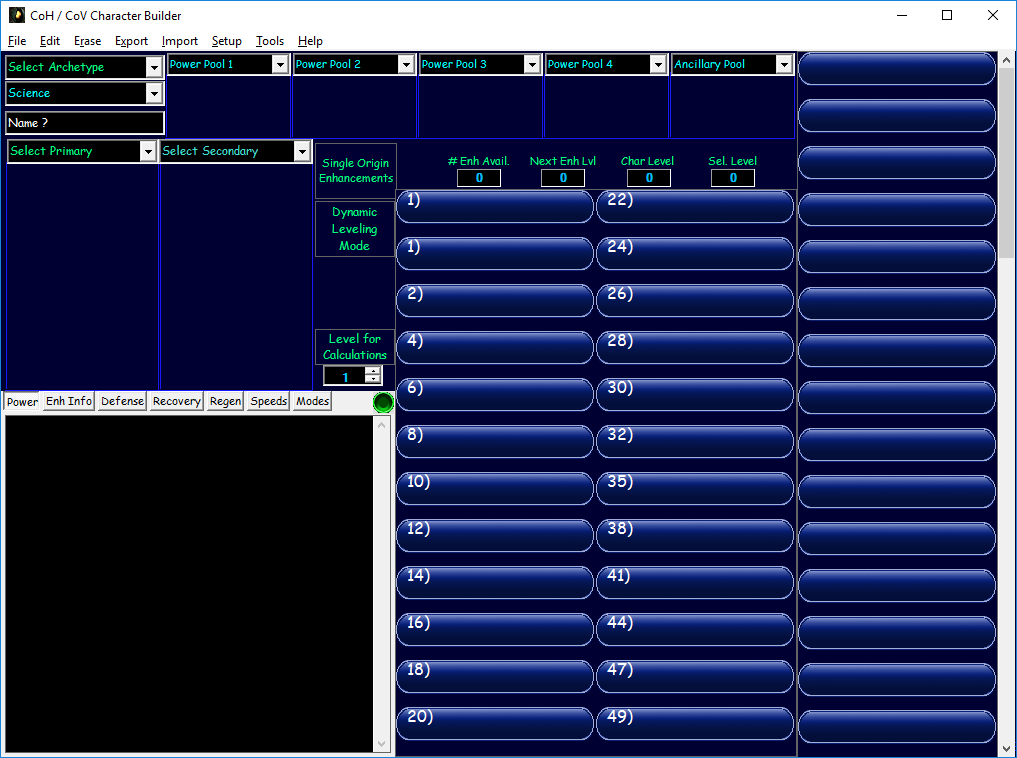Switch to the Enh Info tab
The image size is (1017, 758).
[69, 401]
